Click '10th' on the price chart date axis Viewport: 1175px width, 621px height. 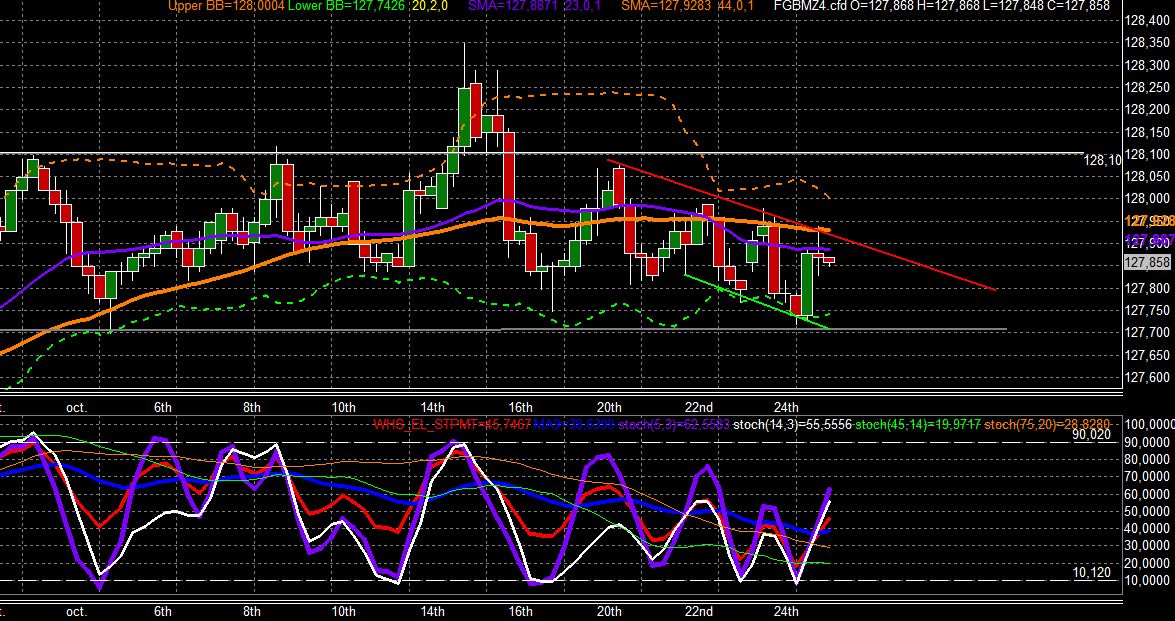pyautogui.click(x=343, y=408)
